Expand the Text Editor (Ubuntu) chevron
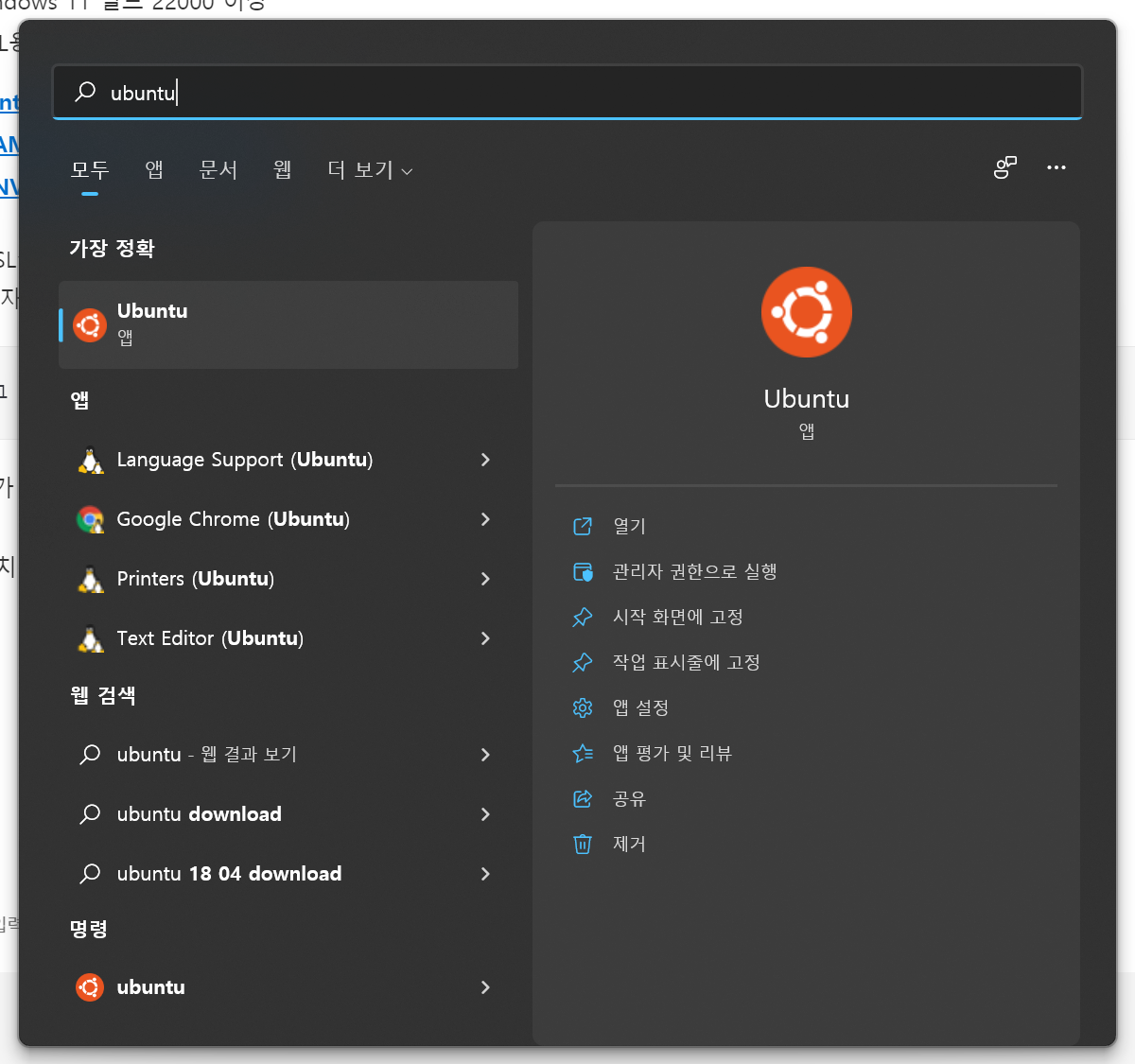This screenshot has width=1135, height=1064. pyautogui.click(x=485, y=638)
